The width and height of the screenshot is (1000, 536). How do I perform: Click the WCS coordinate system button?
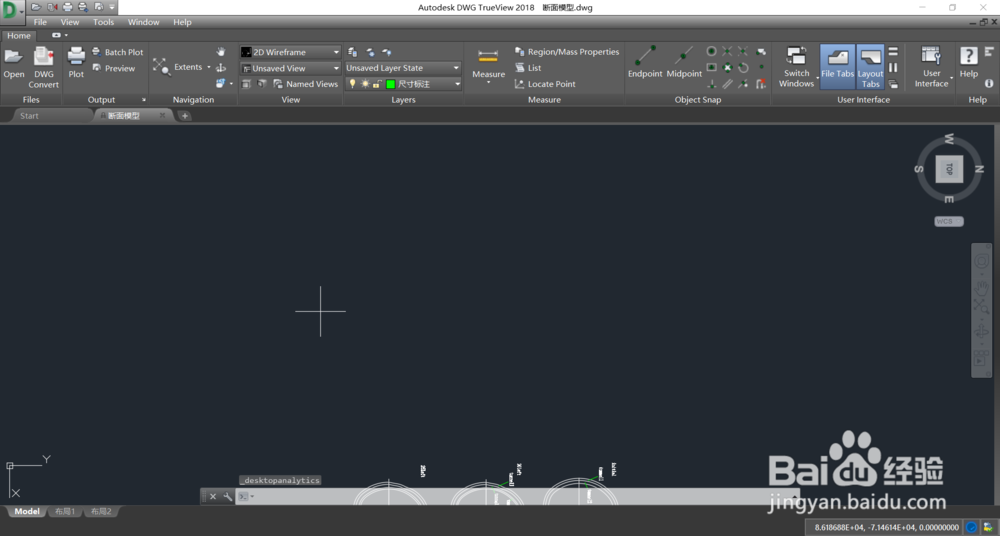(x=948, y=221)
